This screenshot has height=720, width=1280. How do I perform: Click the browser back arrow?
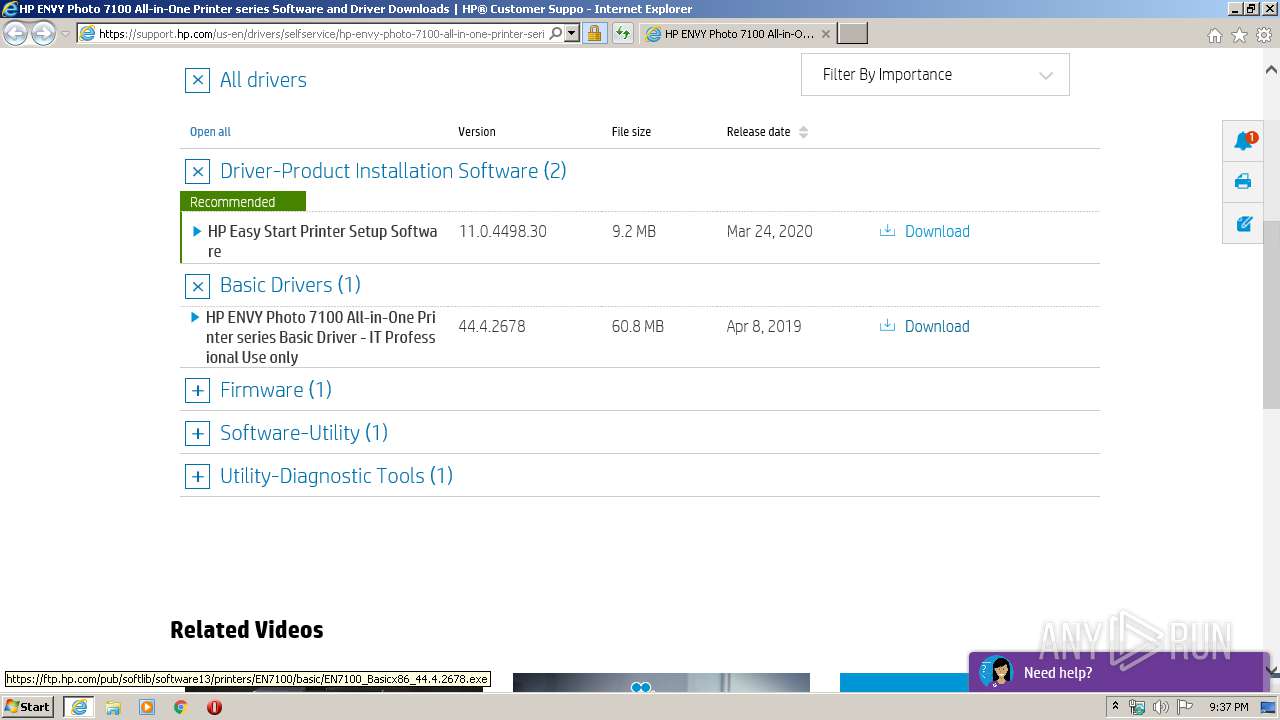pos(16,33)
